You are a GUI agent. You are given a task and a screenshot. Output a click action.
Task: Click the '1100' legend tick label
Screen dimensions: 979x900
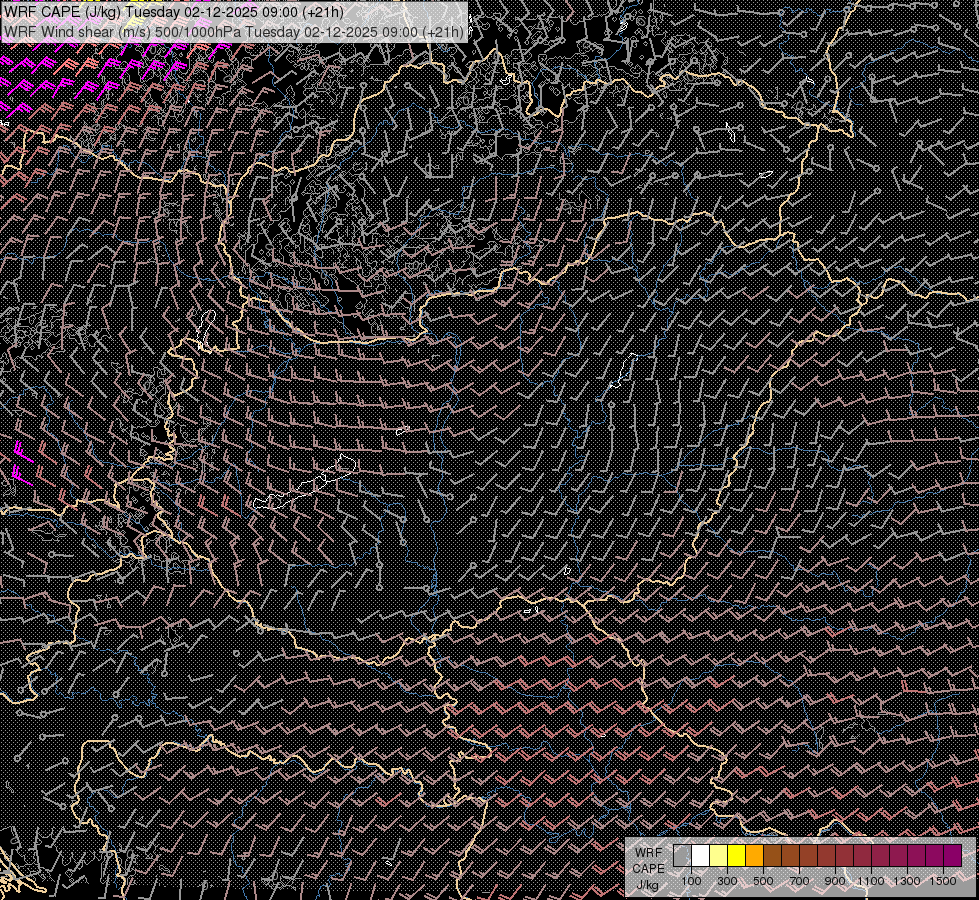click(871, 881)
